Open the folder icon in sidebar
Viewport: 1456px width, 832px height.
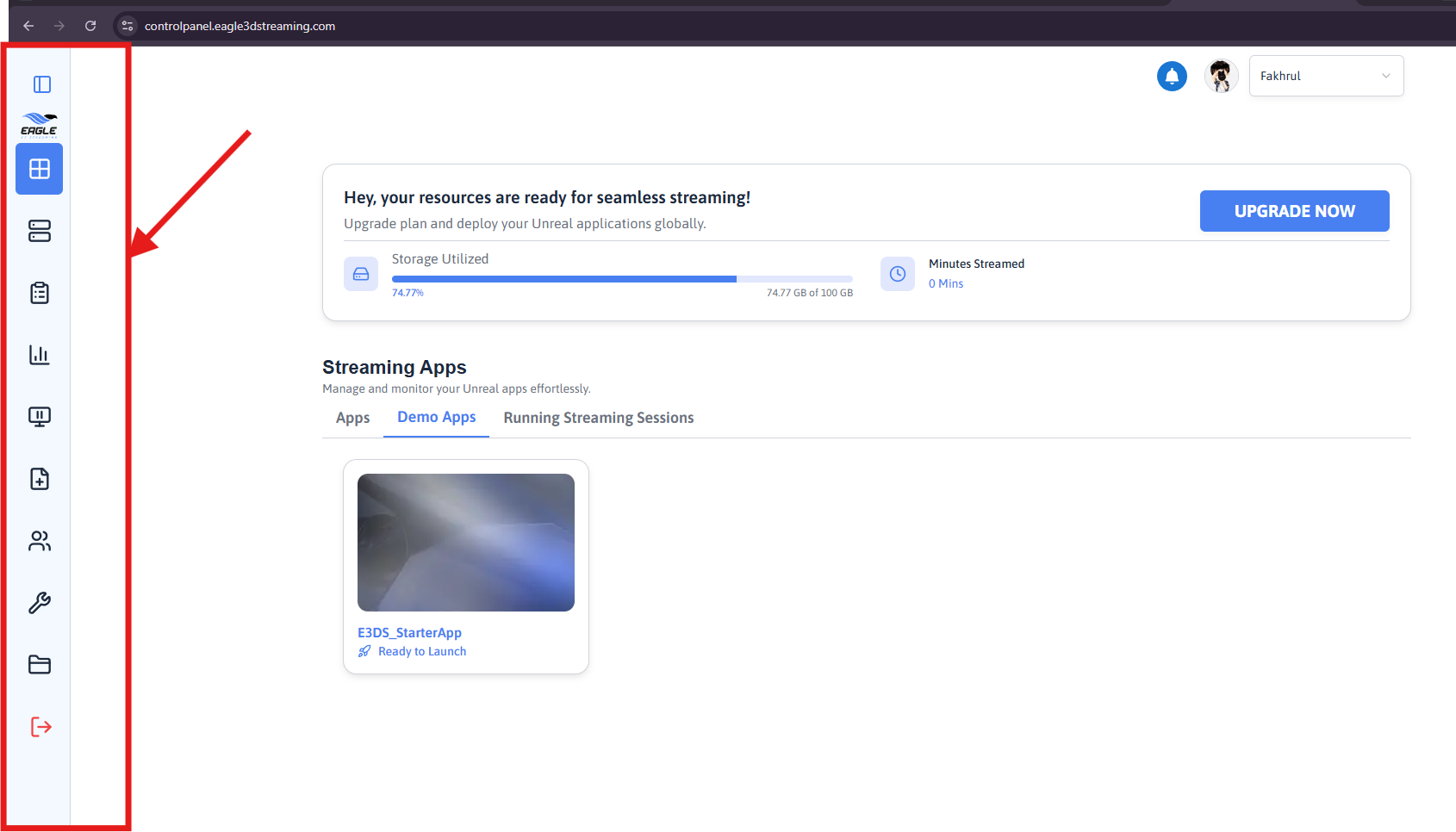[x=40, y=665]
